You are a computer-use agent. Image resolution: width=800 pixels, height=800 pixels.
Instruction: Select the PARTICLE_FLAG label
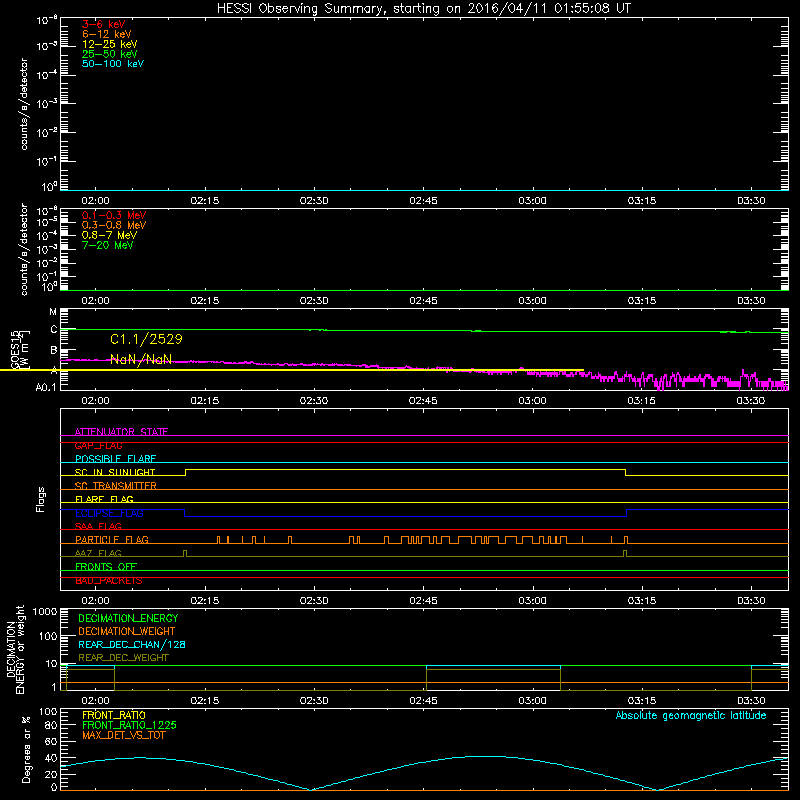pyautogui.click(x=112, y=539)
